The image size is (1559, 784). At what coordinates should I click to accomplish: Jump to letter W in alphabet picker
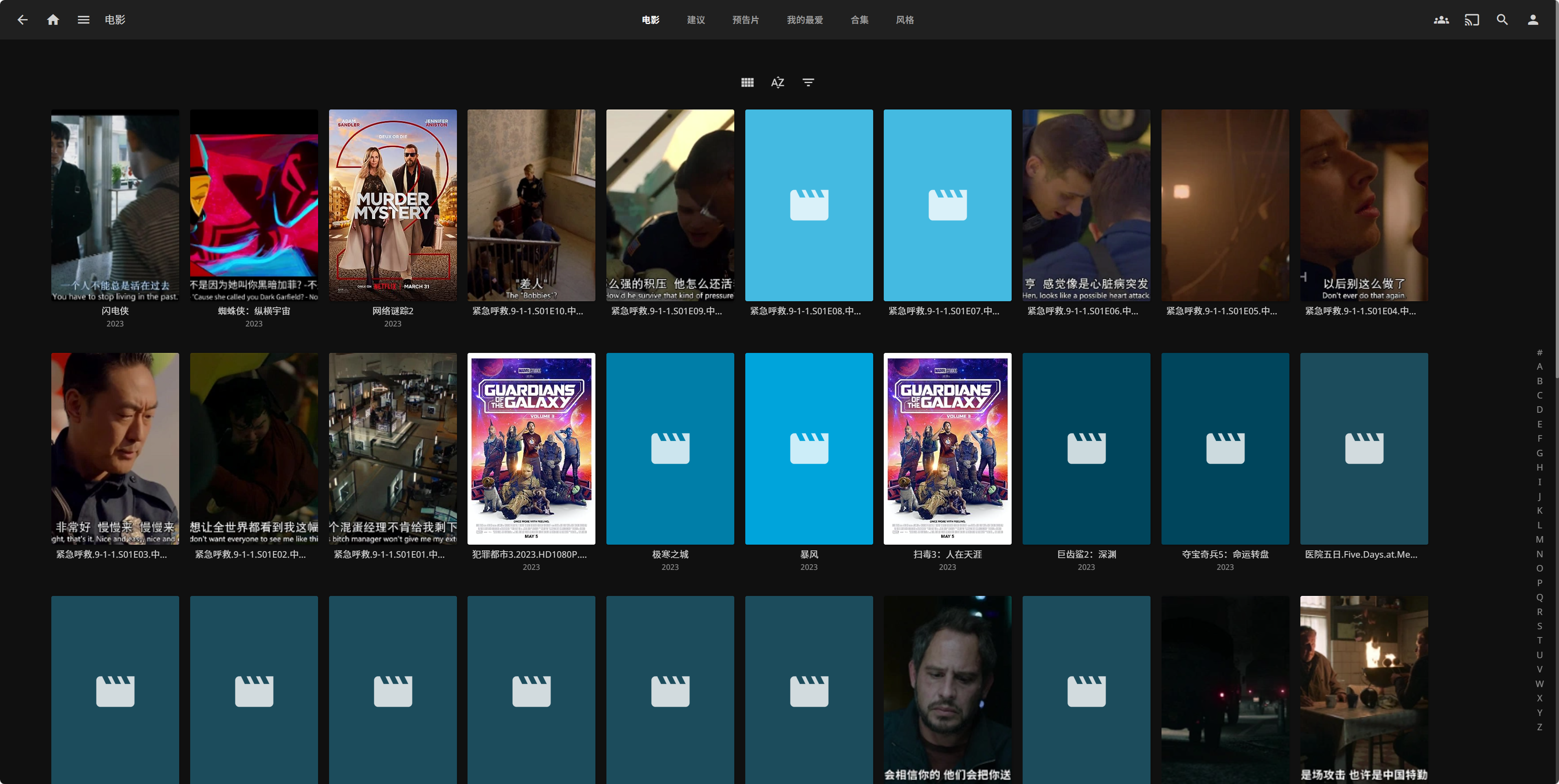click(1539, 683)
